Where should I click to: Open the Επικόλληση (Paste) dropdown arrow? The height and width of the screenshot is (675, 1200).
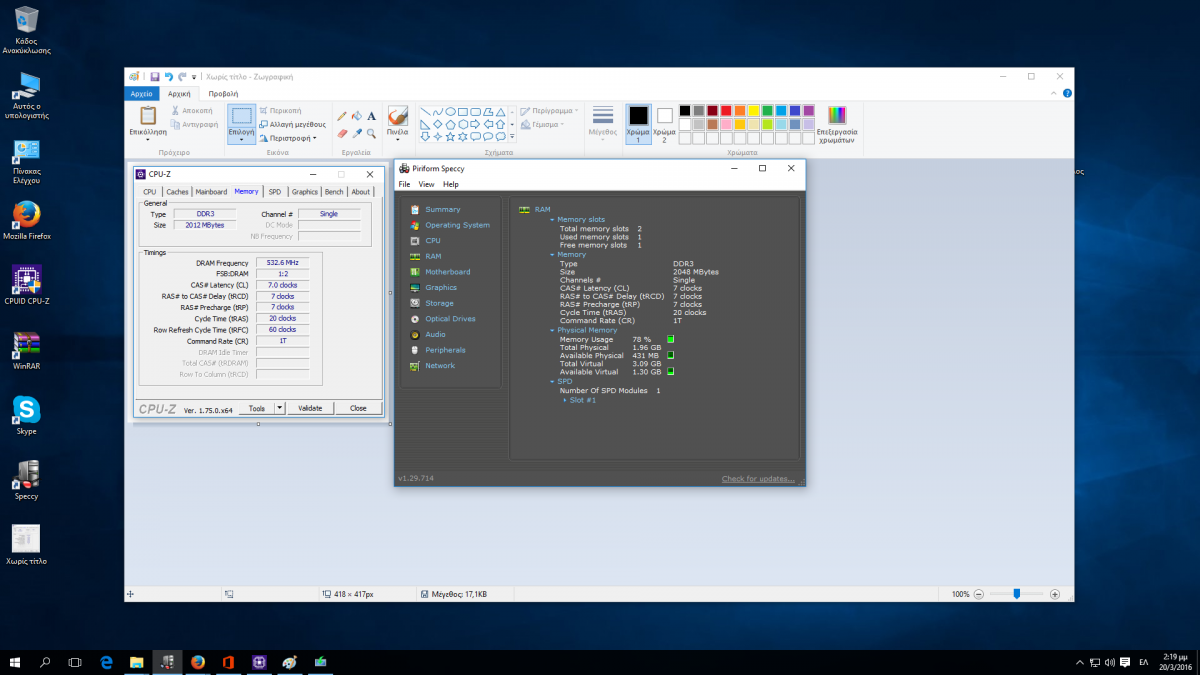[148, 140]
